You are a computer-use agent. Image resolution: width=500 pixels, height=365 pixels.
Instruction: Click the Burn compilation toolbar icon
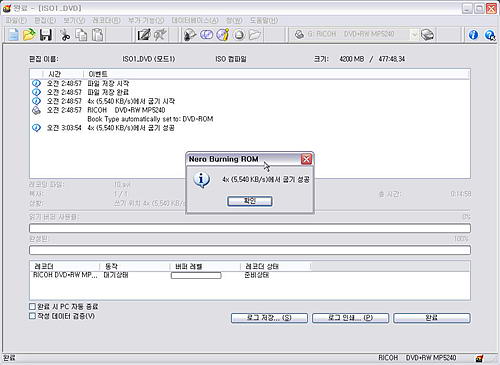190,35
